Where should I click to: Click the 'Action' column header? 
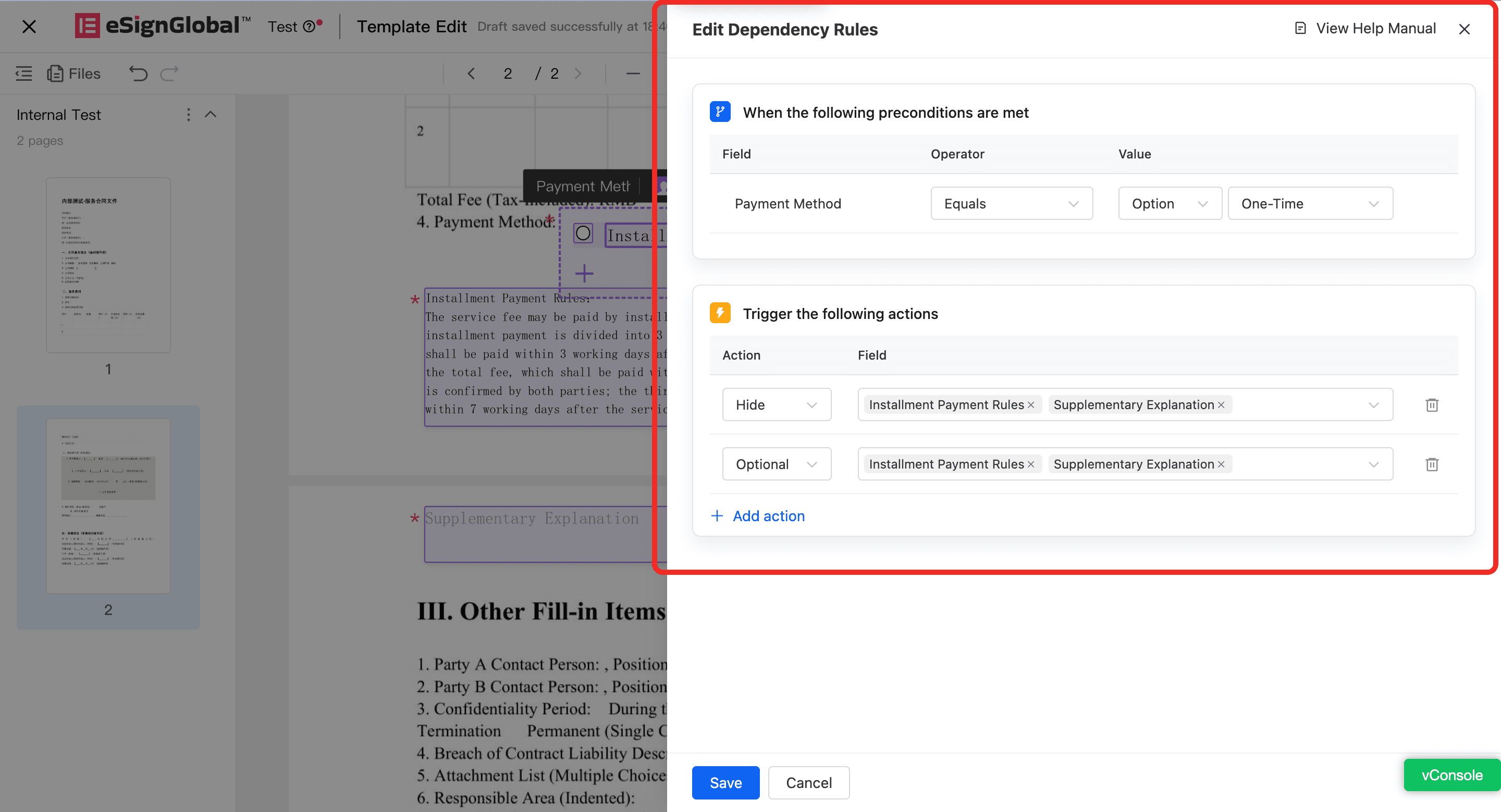click(741, 355)
